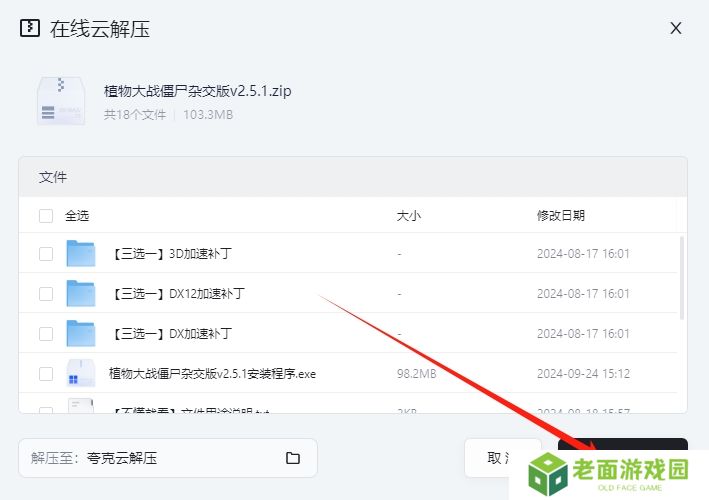Click the date 2024-09-24 15:12
709x500 pixels.
click(583, 374)
